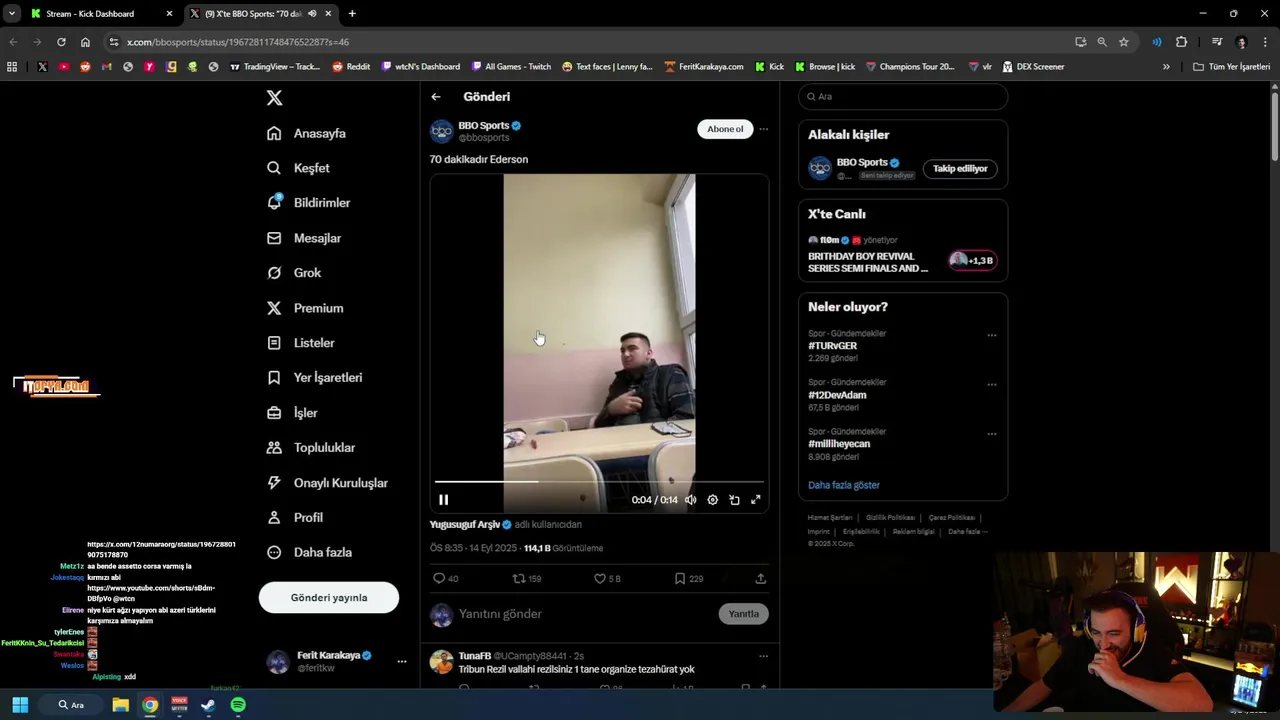Open Tüm Yer İşaretleri folder
This screenshot has height=720, width=1280.
tap(1231, 67)
